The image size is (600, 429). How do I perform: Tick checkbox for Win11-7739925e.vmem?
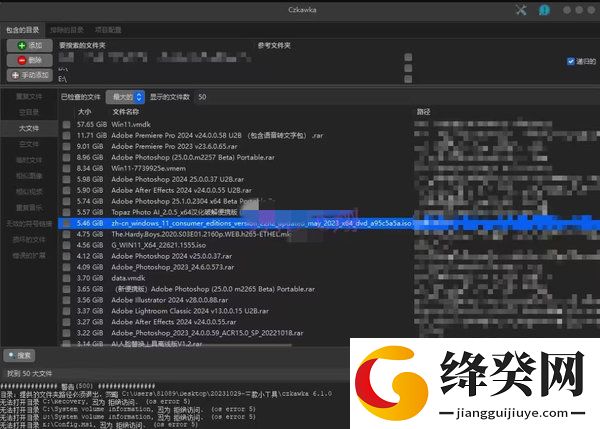[x=67, y=168]
